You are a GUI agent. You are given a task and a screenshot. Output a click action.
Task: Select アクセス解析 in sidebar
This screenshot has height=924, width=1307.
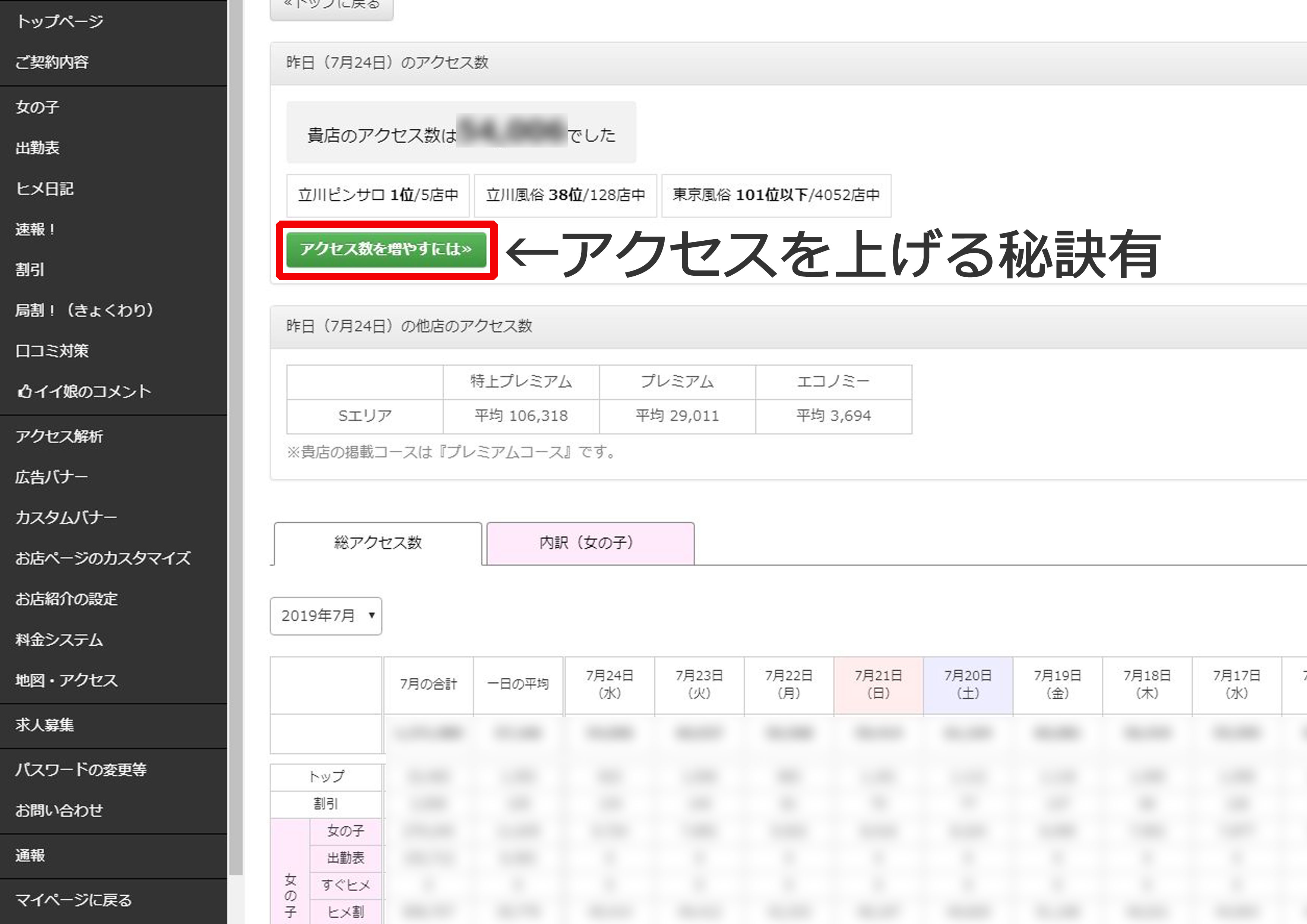(x=58, y=437)
